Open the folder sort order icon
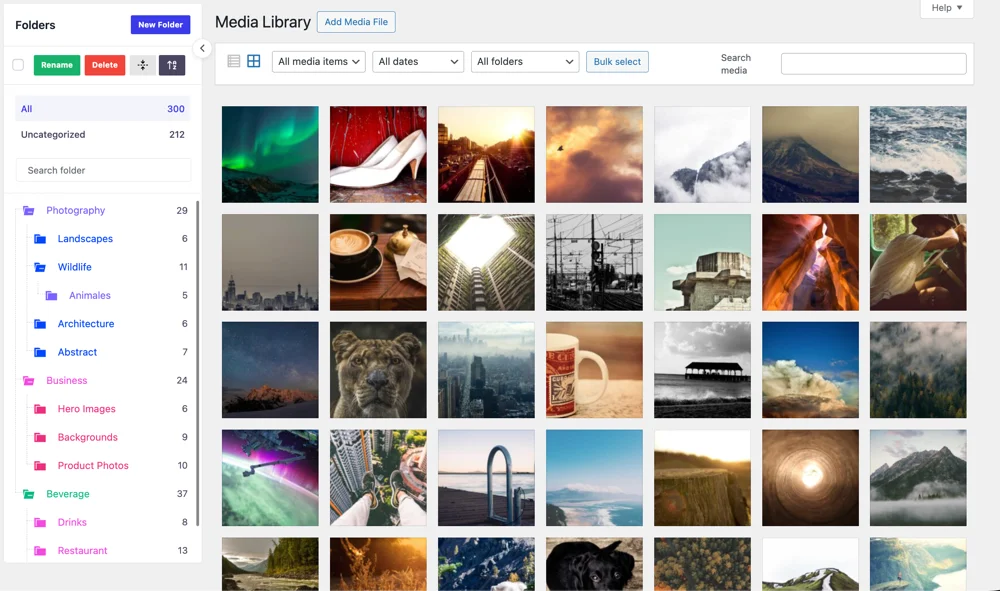This screenshot has height=591, width=1000. tap(172, 64)
